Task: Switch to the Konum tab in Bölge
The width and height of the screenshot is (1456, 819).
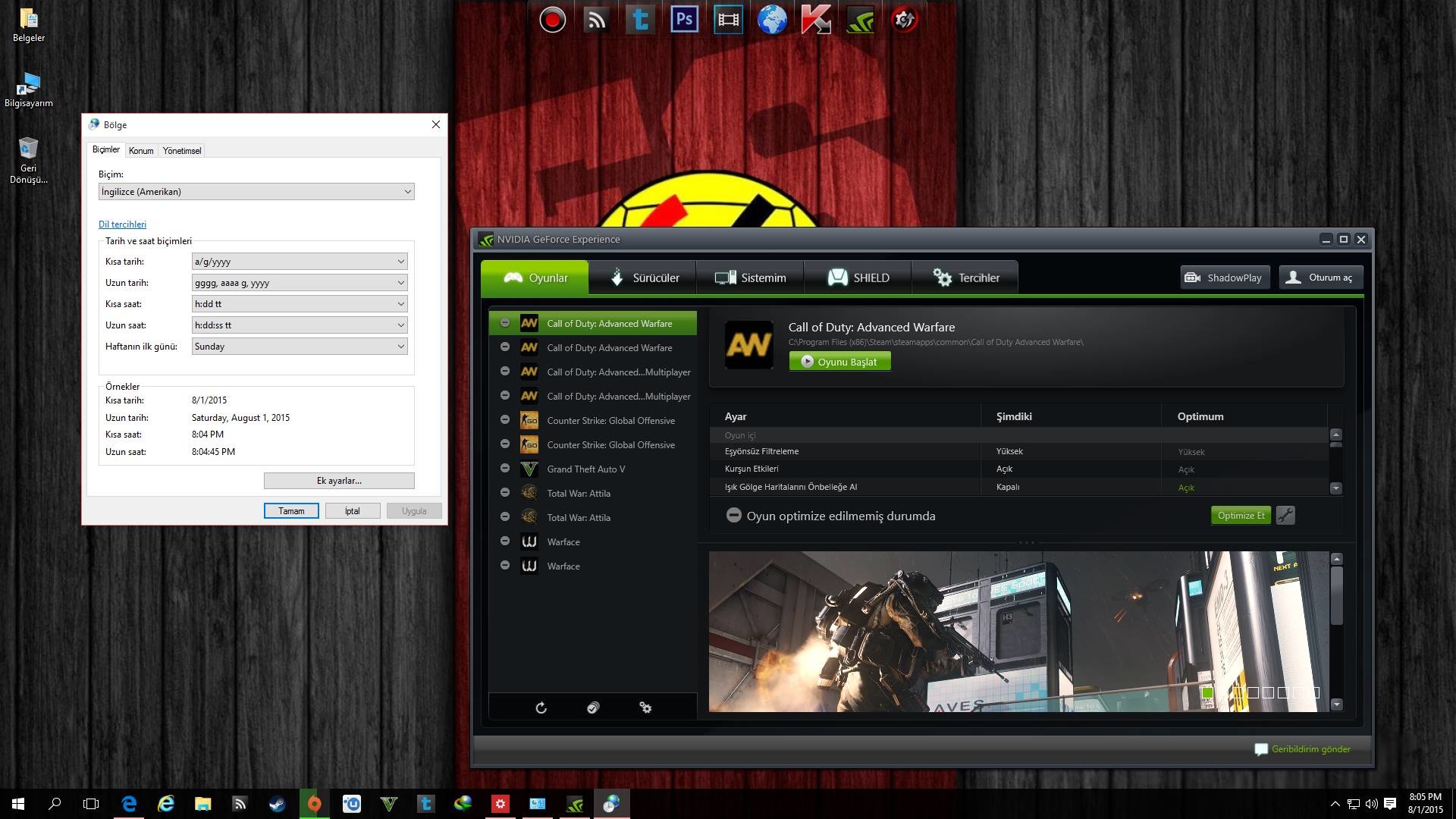Action: tap(141, 151)
